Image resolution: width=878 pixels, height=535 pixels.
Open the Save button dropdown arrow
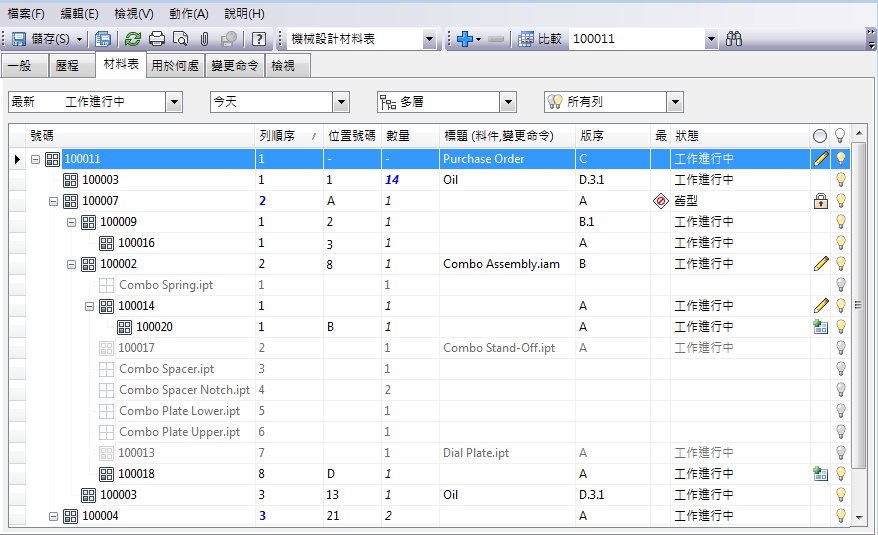[79, 39]
